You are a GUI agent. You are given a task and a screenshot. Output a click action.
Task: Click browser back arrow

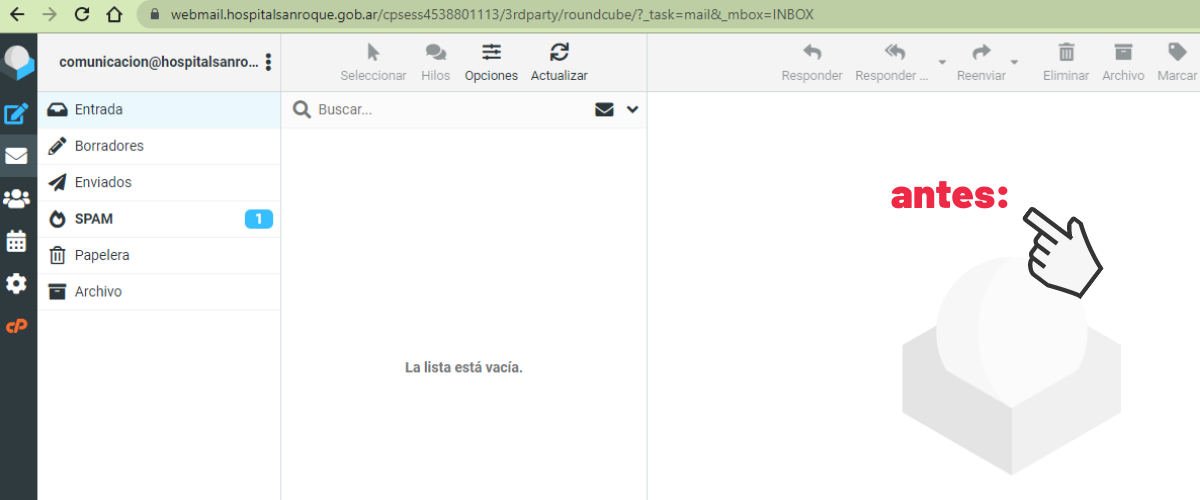coord(18,15)
